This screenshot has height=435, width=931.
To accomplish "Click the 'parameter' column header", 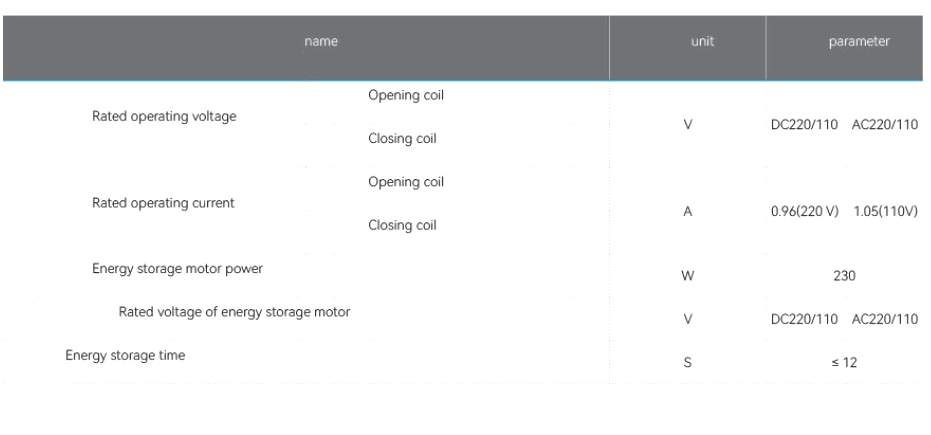I will [859, 42].
